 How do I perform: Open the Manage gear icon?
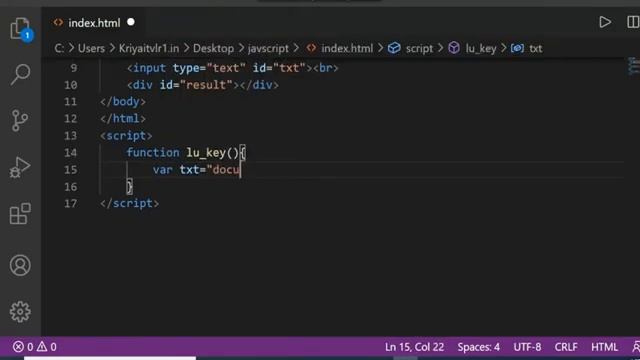tap(20, 312)
